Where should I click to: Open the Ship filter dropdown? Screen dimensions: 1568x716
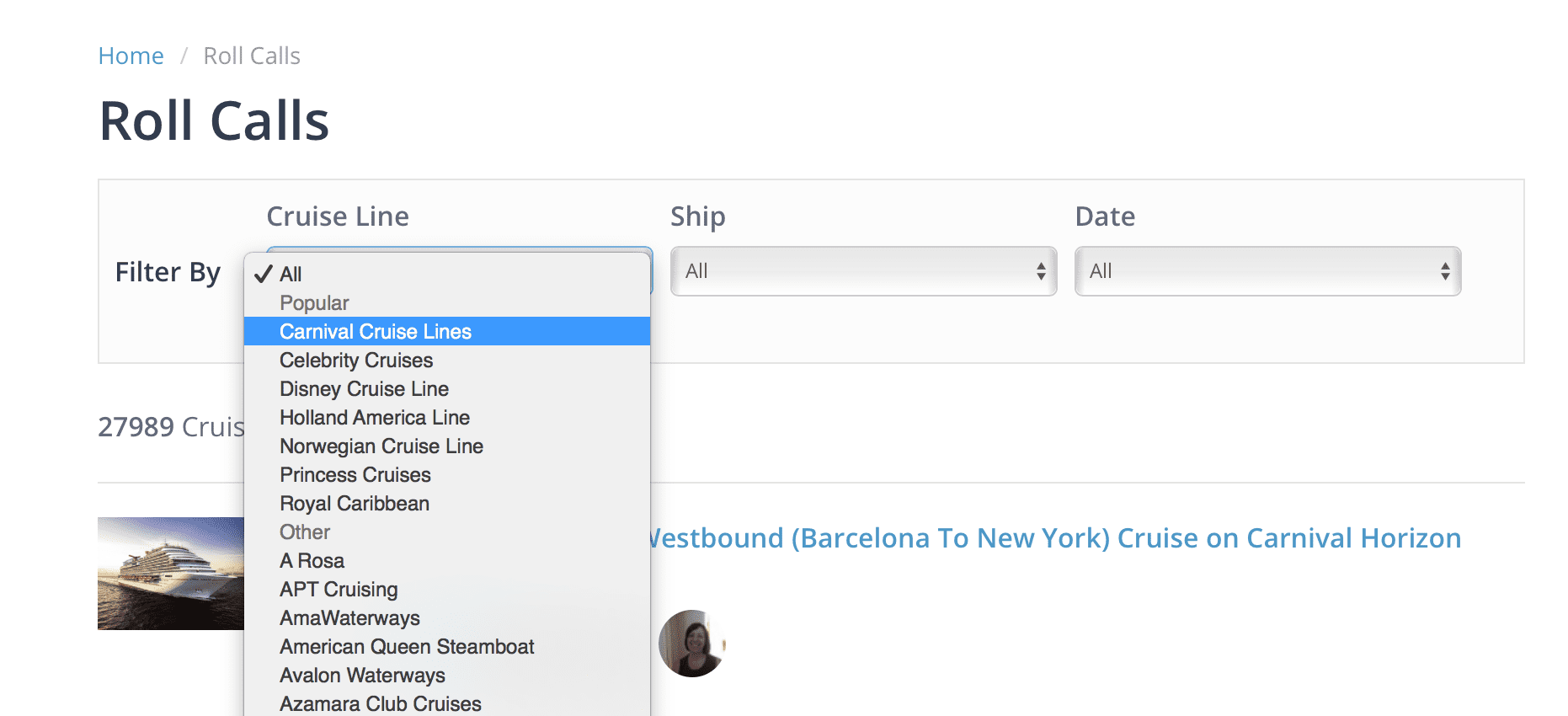click(863, 271)
